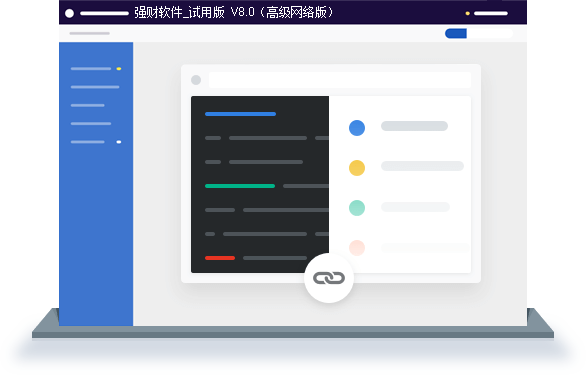Viewport: 586px width, 375px height.
Task: Toggle the blue switch under the title bar
Action: pyautogui.click(x=479, y=33)
